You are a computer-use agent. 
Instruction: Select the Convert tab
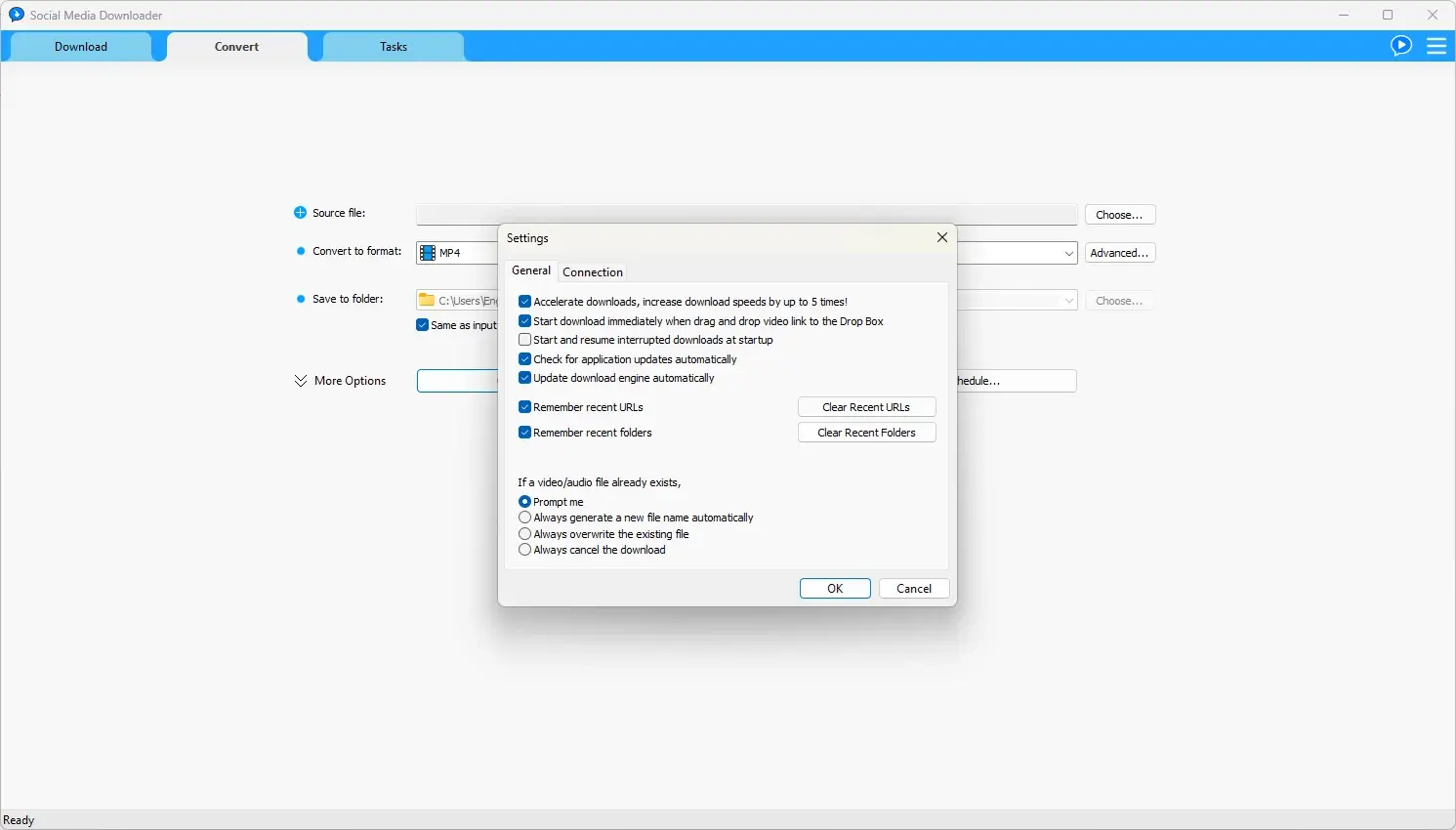[237, 47]
